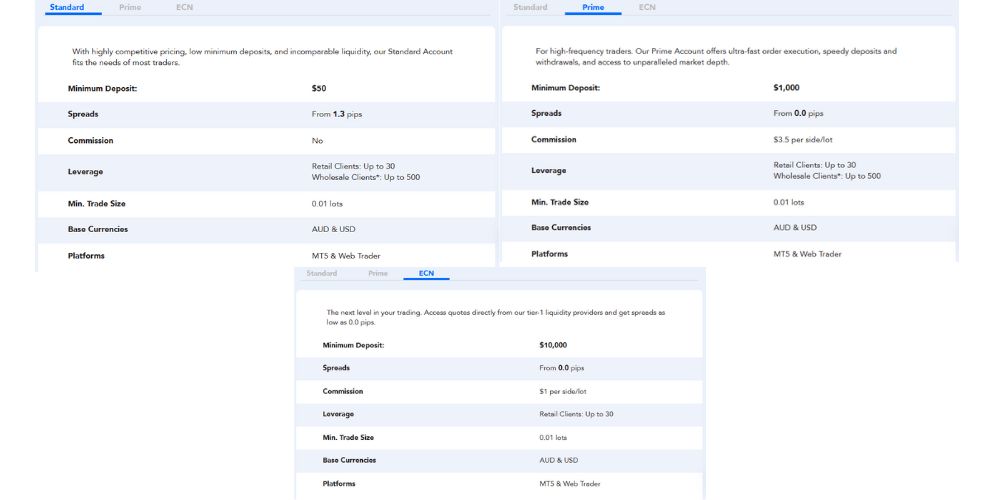This screenshot has height=500, width=1000.
Task: Open ECN tab in the Standard account panel
Action: pos(184,8)
